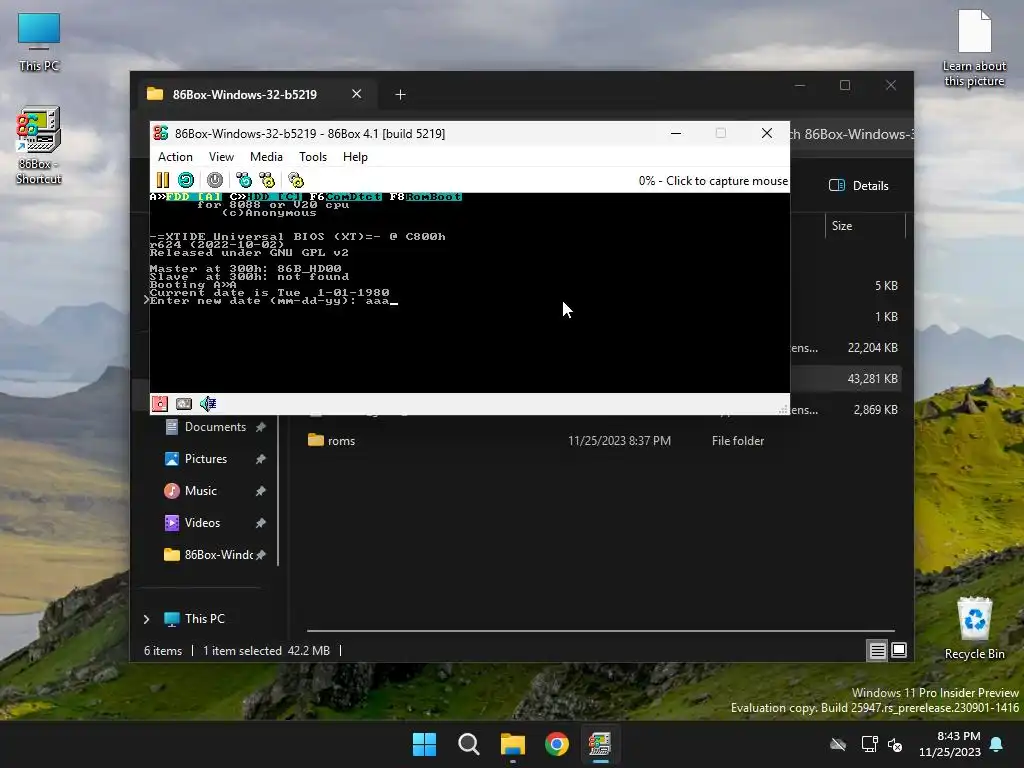Open Documents in the Explorer sidebar
1024x768 pixels.
(215, 427)
